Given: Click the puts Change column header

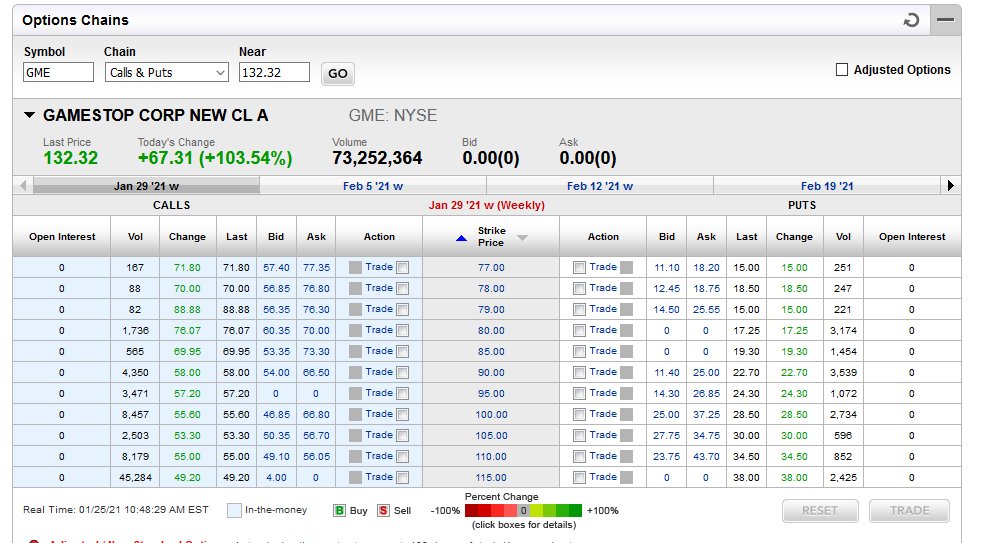Looking at the screenshot, I should tap(794, 237).
